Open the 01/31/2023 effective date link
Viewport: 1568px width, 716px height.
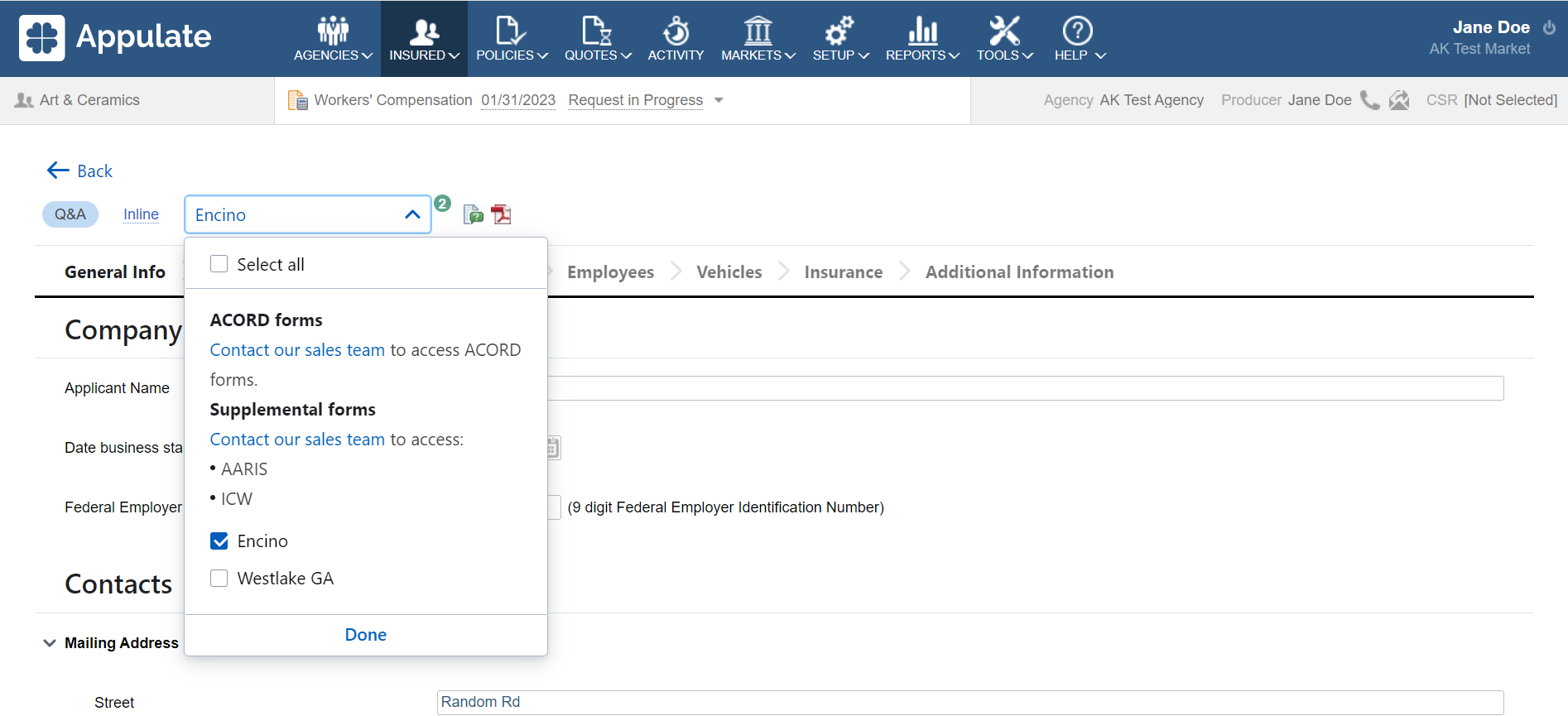tap(518, 100)
